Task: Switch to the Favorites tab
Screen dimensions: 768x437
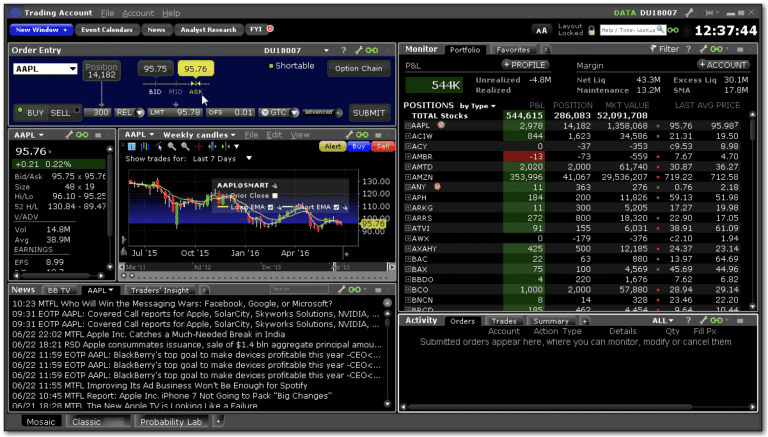Action: pyautogui.click(x=513, y=48)
